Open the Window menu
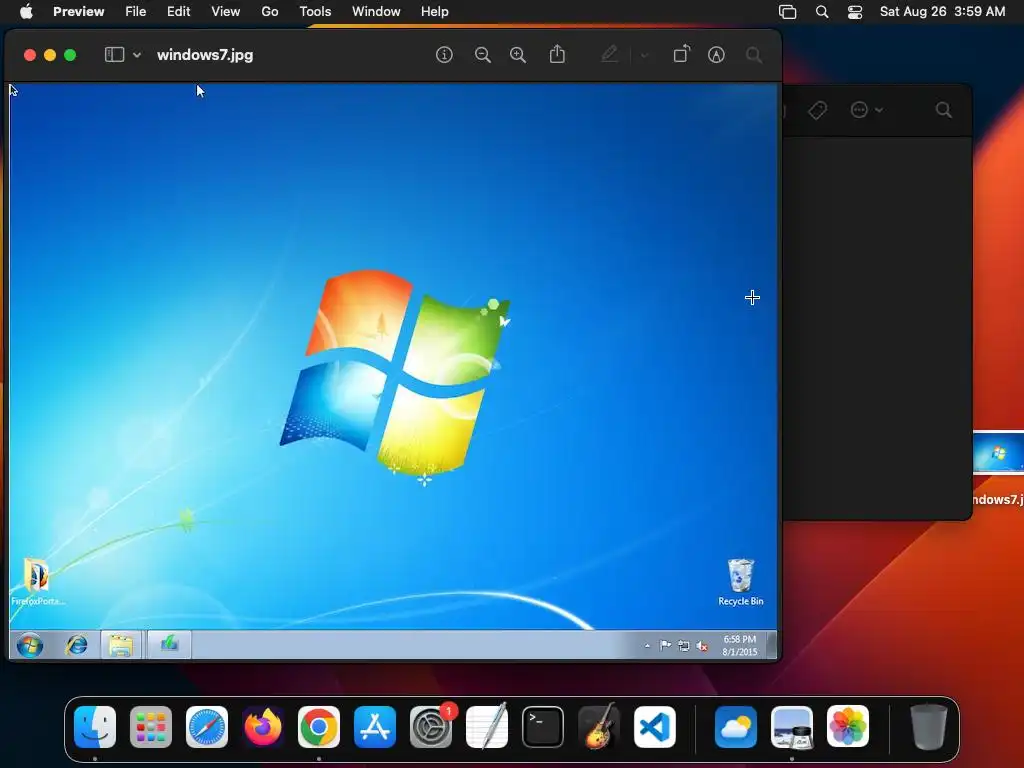 [x=376, y=12]
